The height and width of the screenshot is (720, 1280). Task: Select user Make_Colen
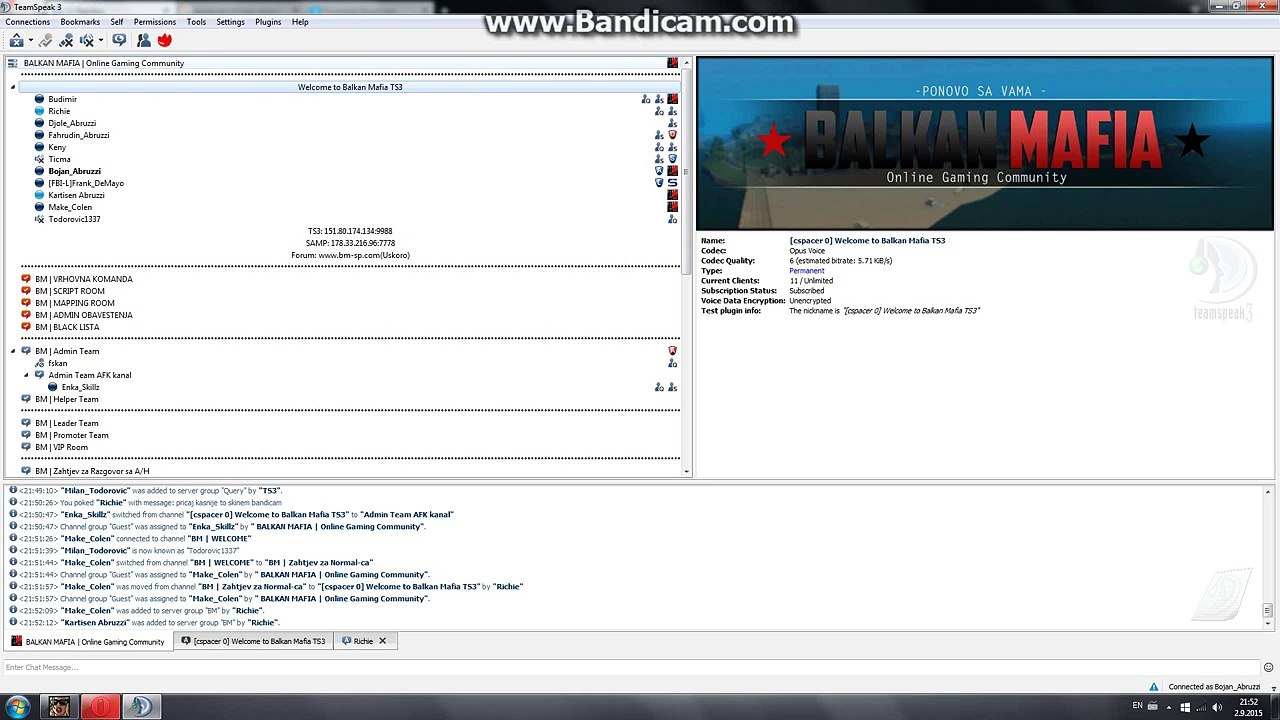pyautogui.click(x=69, y=207)
